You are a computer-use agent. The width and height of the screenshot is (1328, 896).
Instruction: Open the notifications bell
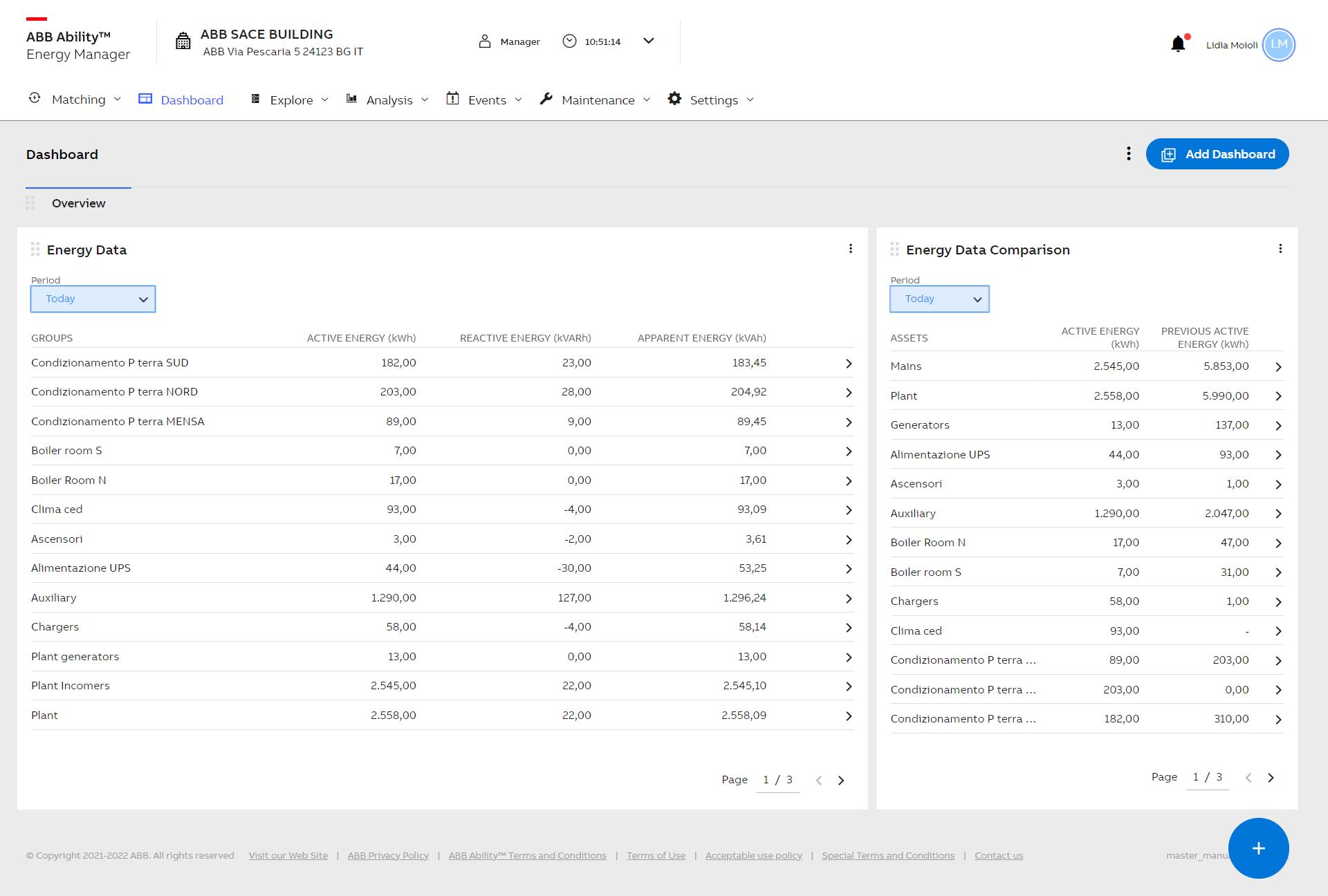[1178, 44]
